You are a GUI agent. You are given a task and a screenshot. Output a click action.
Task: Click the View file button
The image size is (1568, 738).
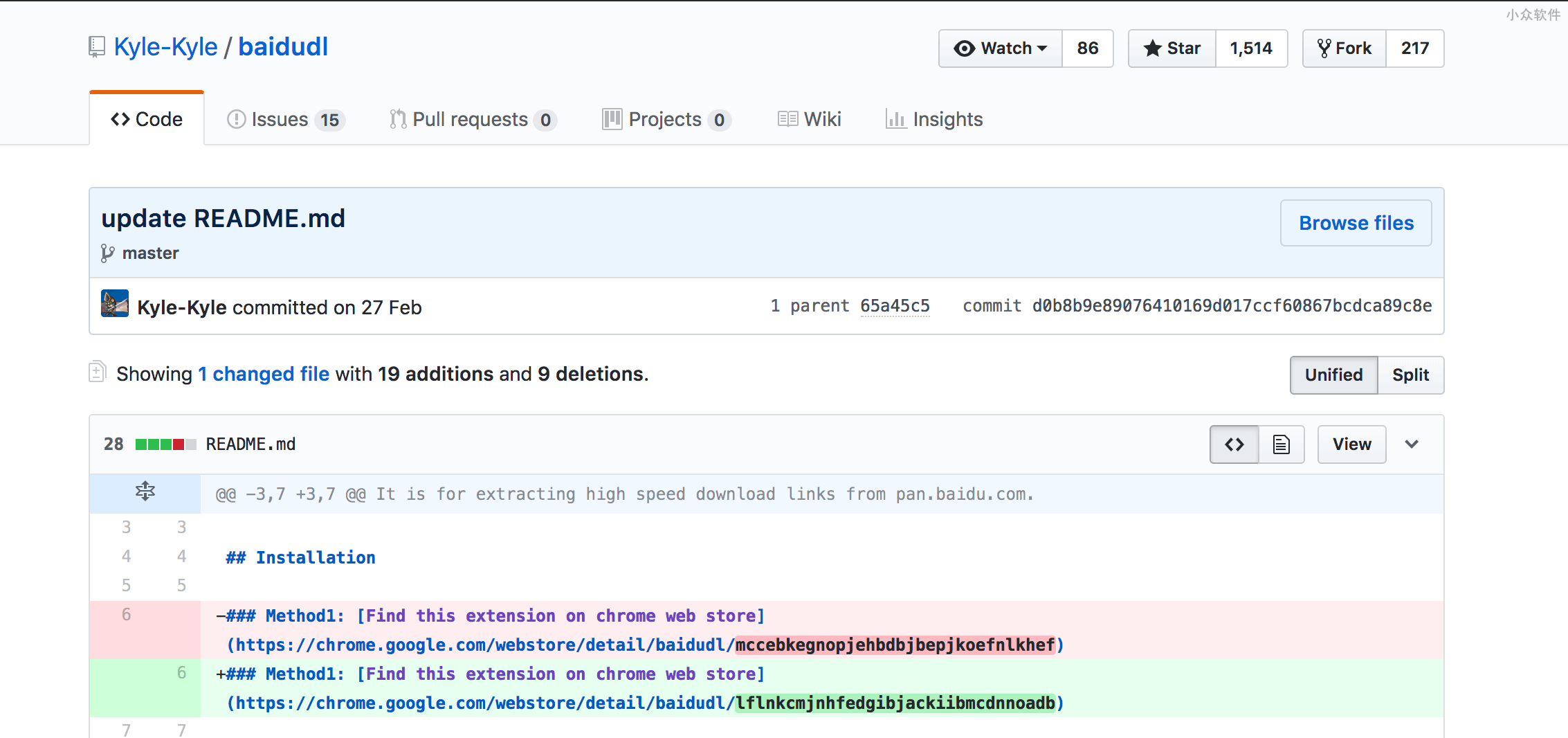click(x=1351, y=444)
